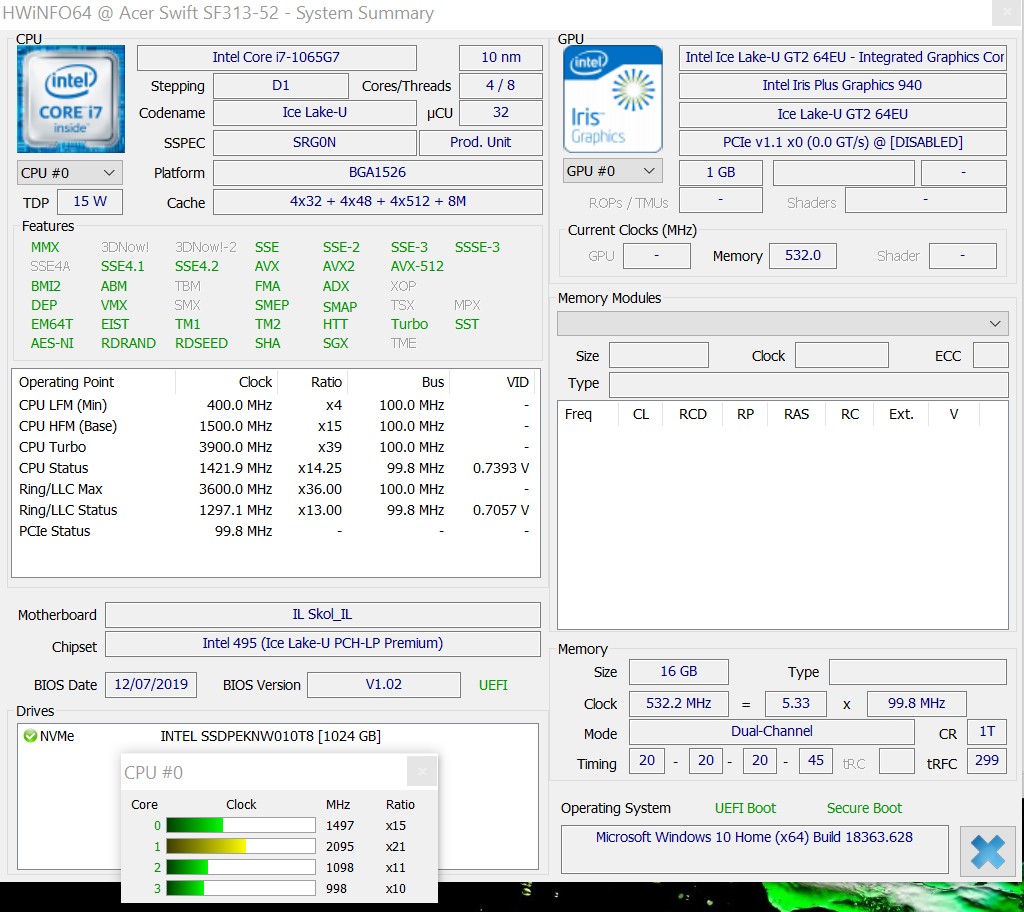Click the TDP 15 W field
The height and width of the screenshot is (912, 1024).
(x=90, y=201)
